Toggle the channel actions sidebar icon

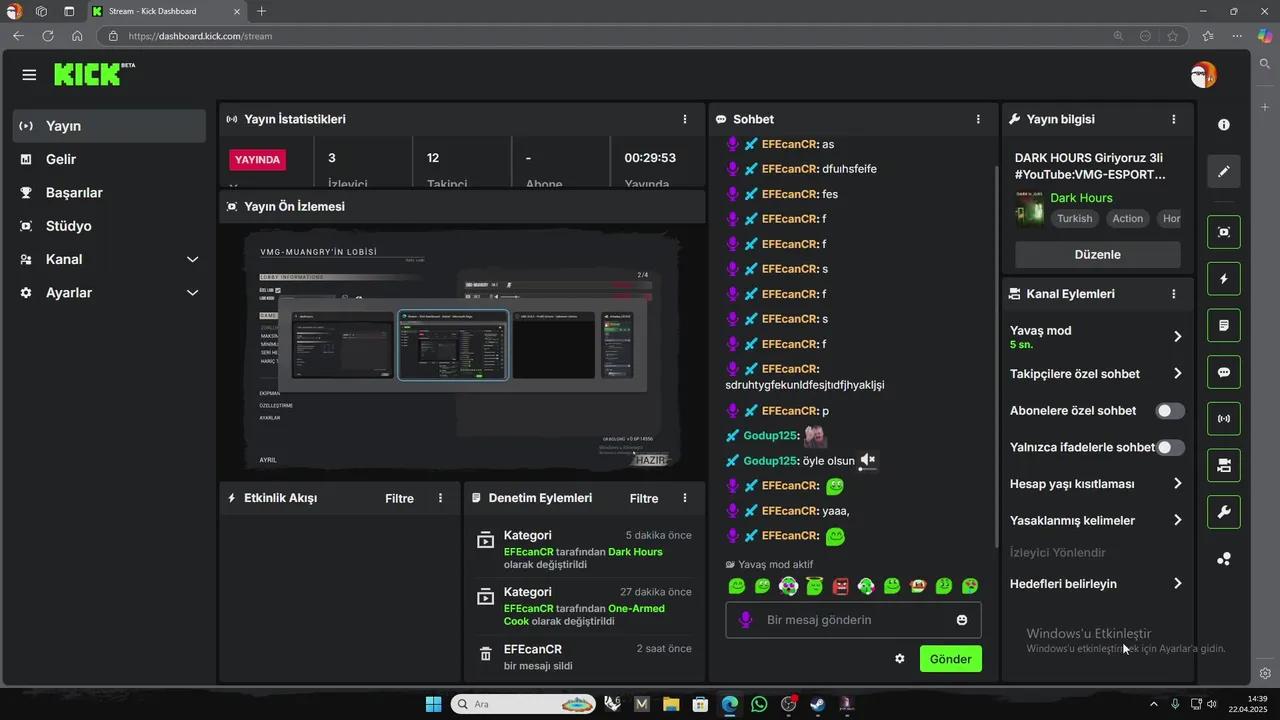pos(1224,466)
